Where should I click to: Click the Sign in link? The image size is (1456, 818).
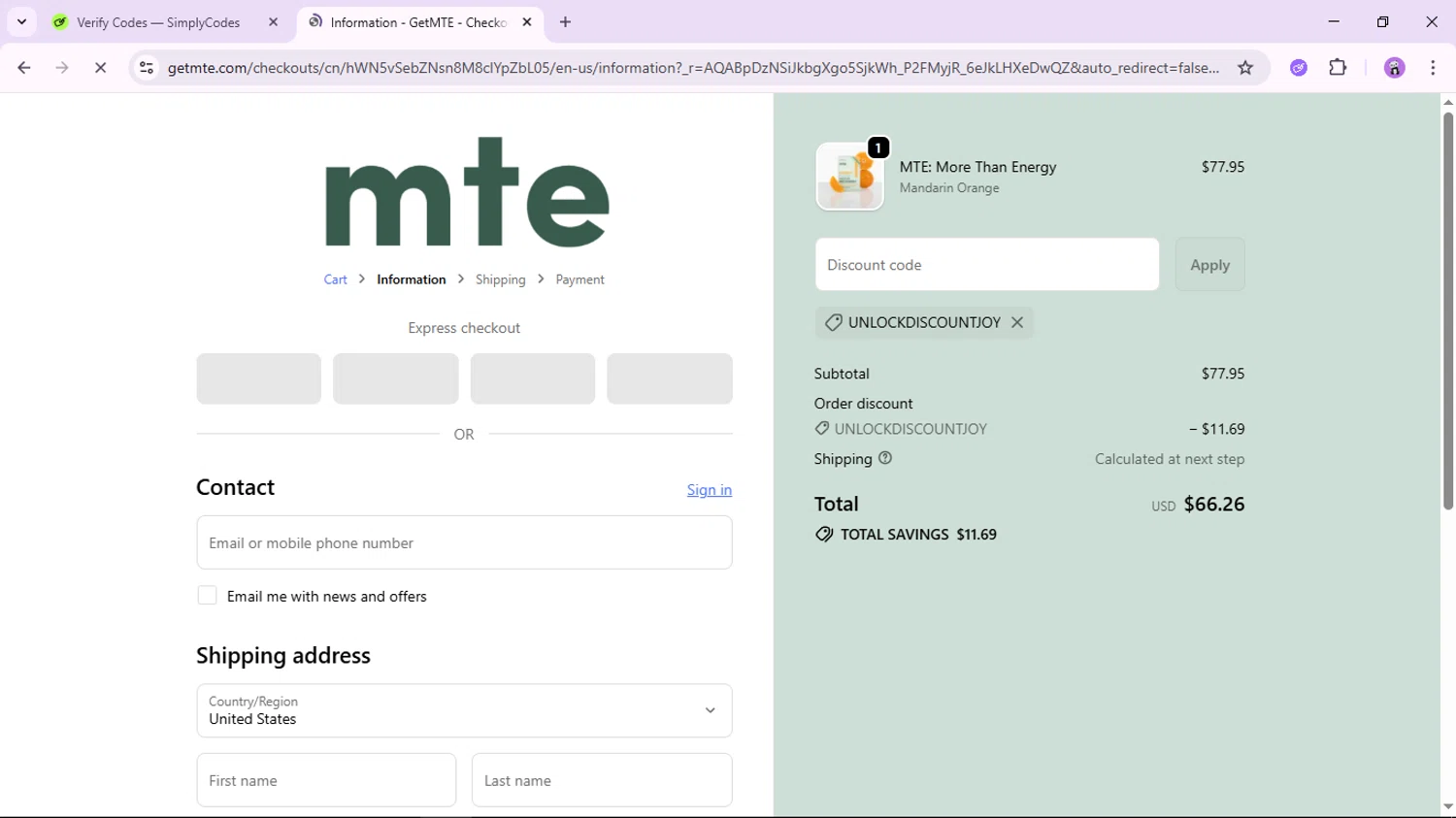coord(710,490)
